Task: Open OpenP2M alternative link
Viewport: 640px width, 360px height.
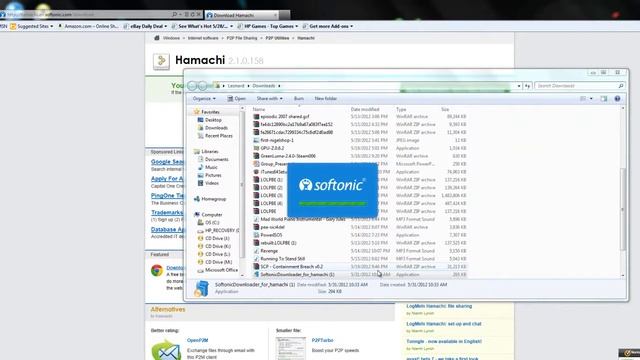Action: (198, 340)
